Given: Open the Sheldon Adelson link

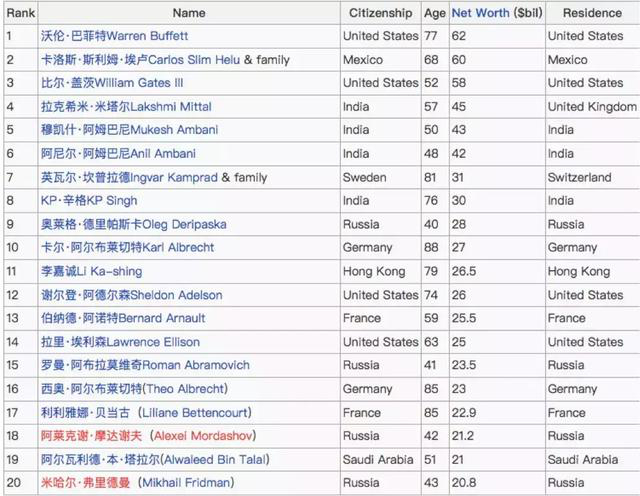Looking at the screenshot, I should (x=131, y=295).
